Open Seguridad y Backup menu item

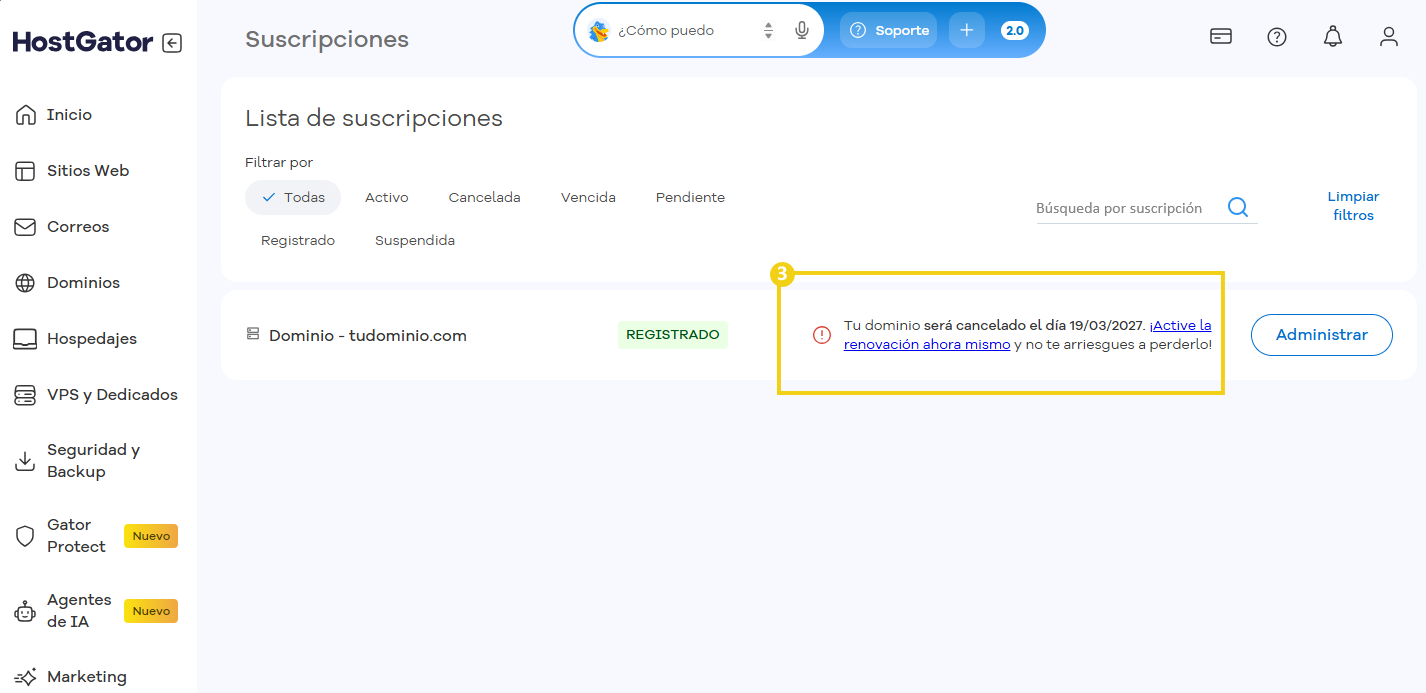pyautogui.click(x=93, y=461)
